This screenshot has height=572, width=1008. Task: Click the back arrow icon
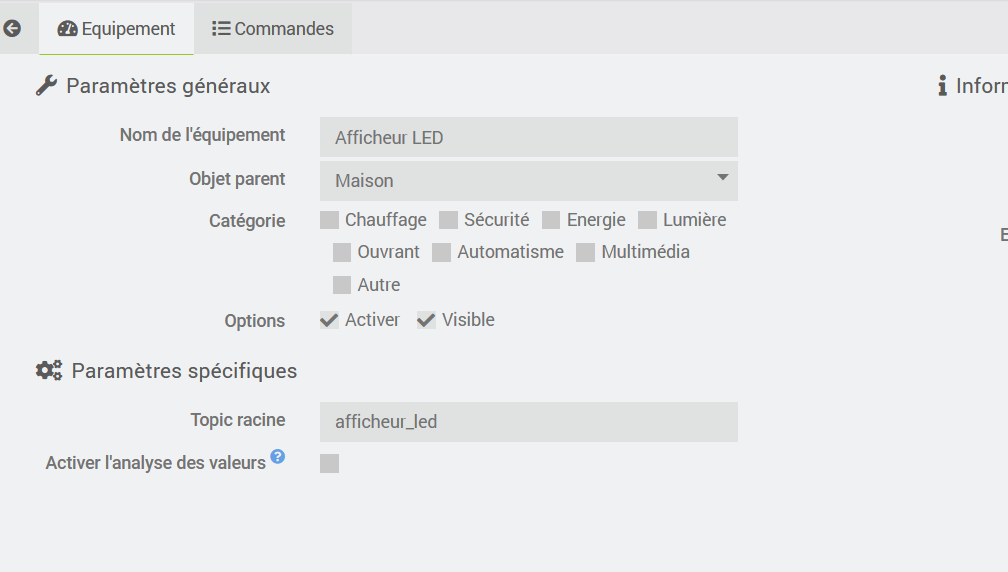(12, 29)
